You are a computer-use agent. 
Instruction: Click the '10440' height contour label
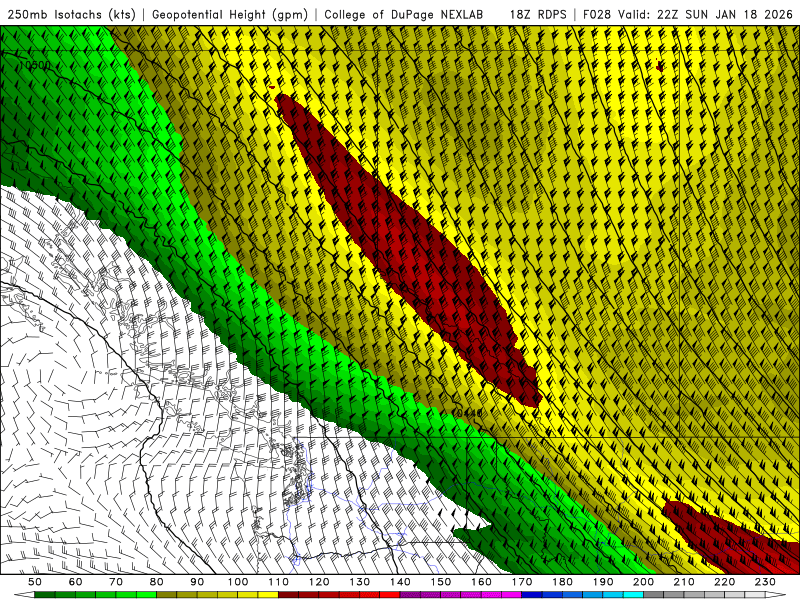(x=468, y=413)
